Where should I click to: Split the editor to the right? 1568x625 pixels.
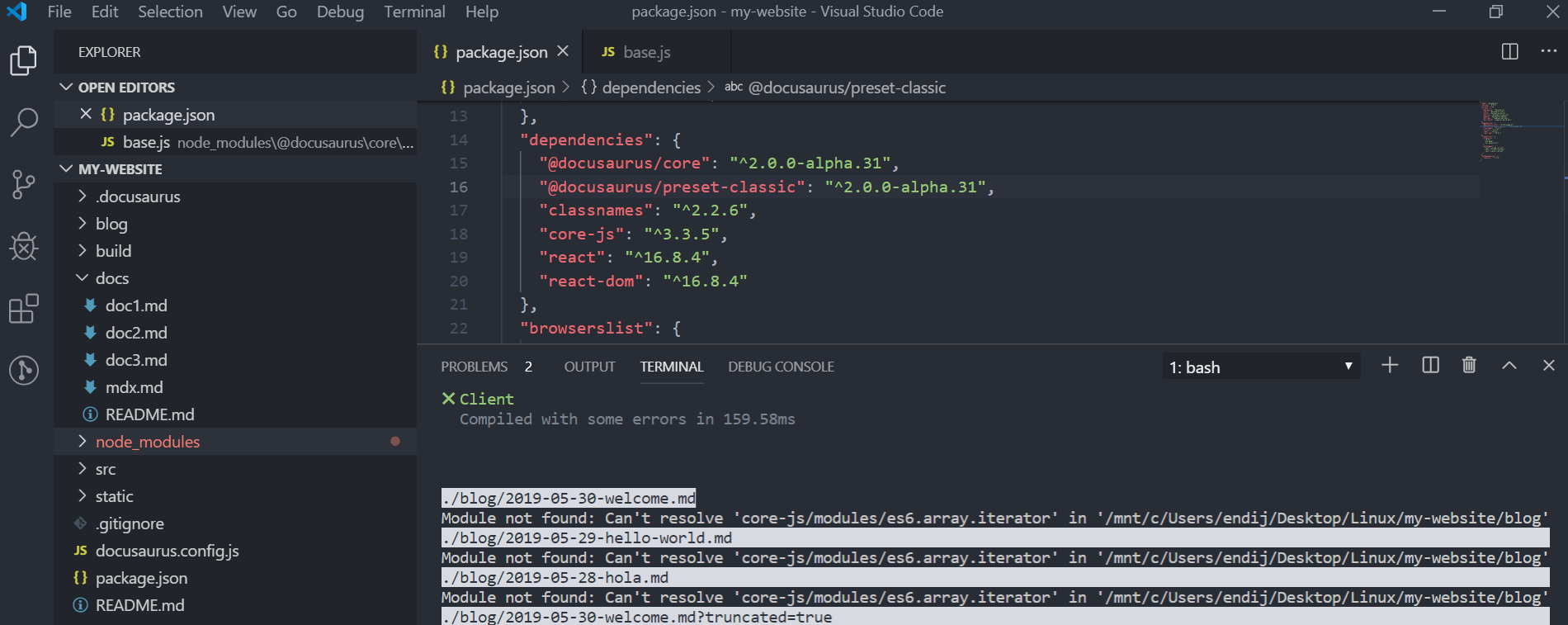coord(1509,51)
